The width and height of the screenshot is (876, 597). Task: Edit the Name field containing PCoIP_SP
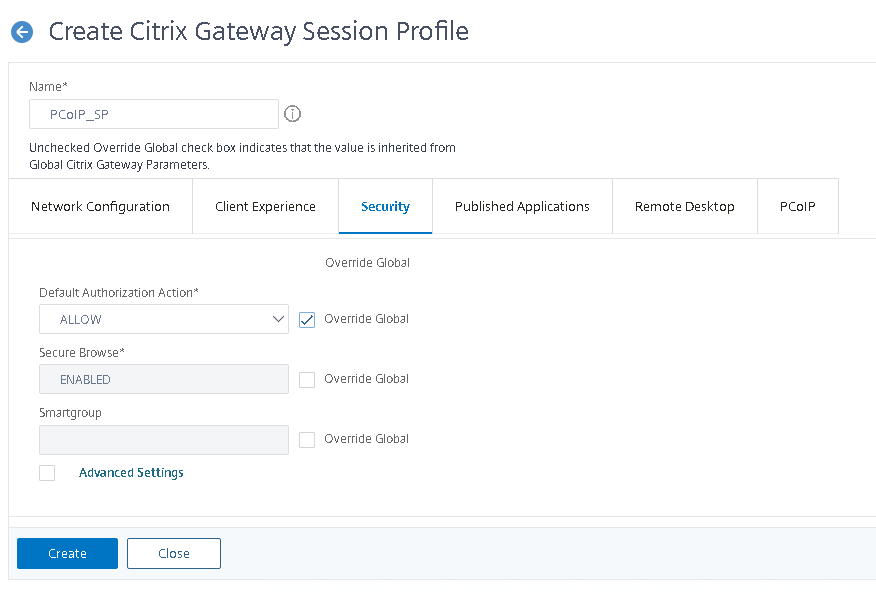point(154,114)
